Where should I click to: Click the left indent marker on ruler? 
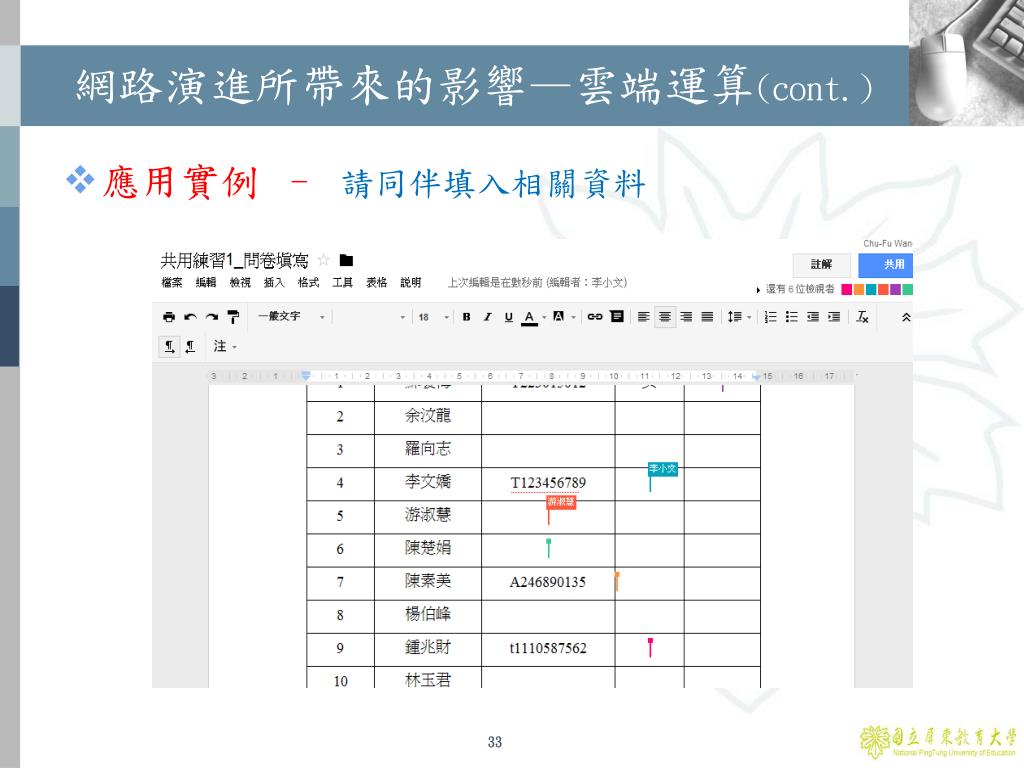[306, 376]
